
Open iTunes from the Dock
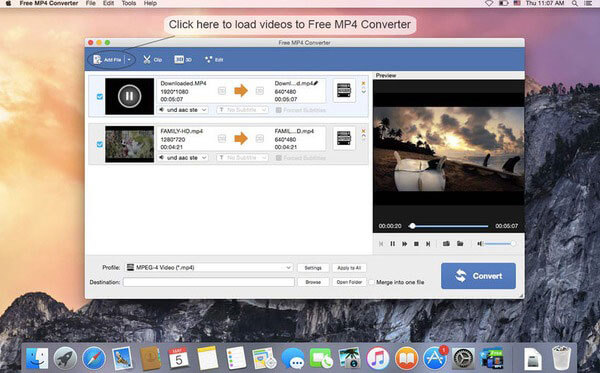(378, 359)
